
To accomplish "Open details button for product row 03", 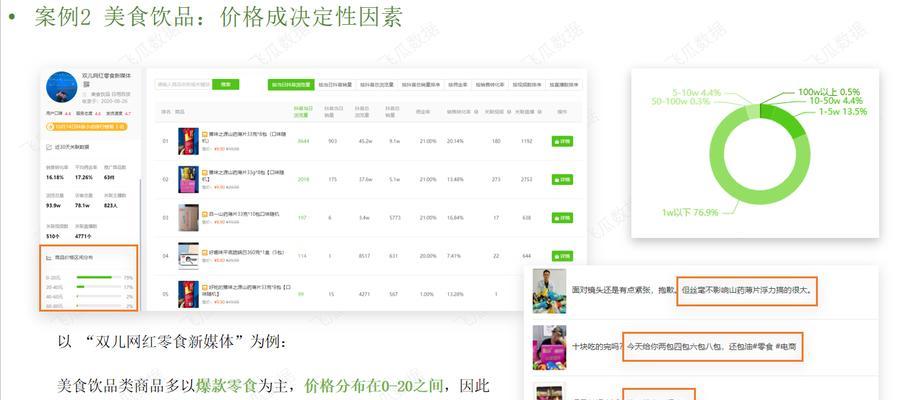I will pos(562,218).
